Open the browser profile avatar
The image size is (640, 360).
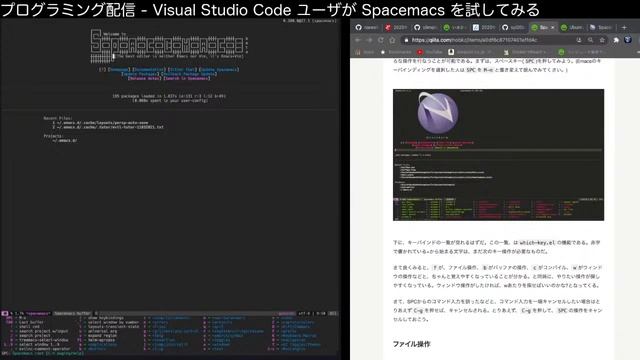(x=628, y=40)
